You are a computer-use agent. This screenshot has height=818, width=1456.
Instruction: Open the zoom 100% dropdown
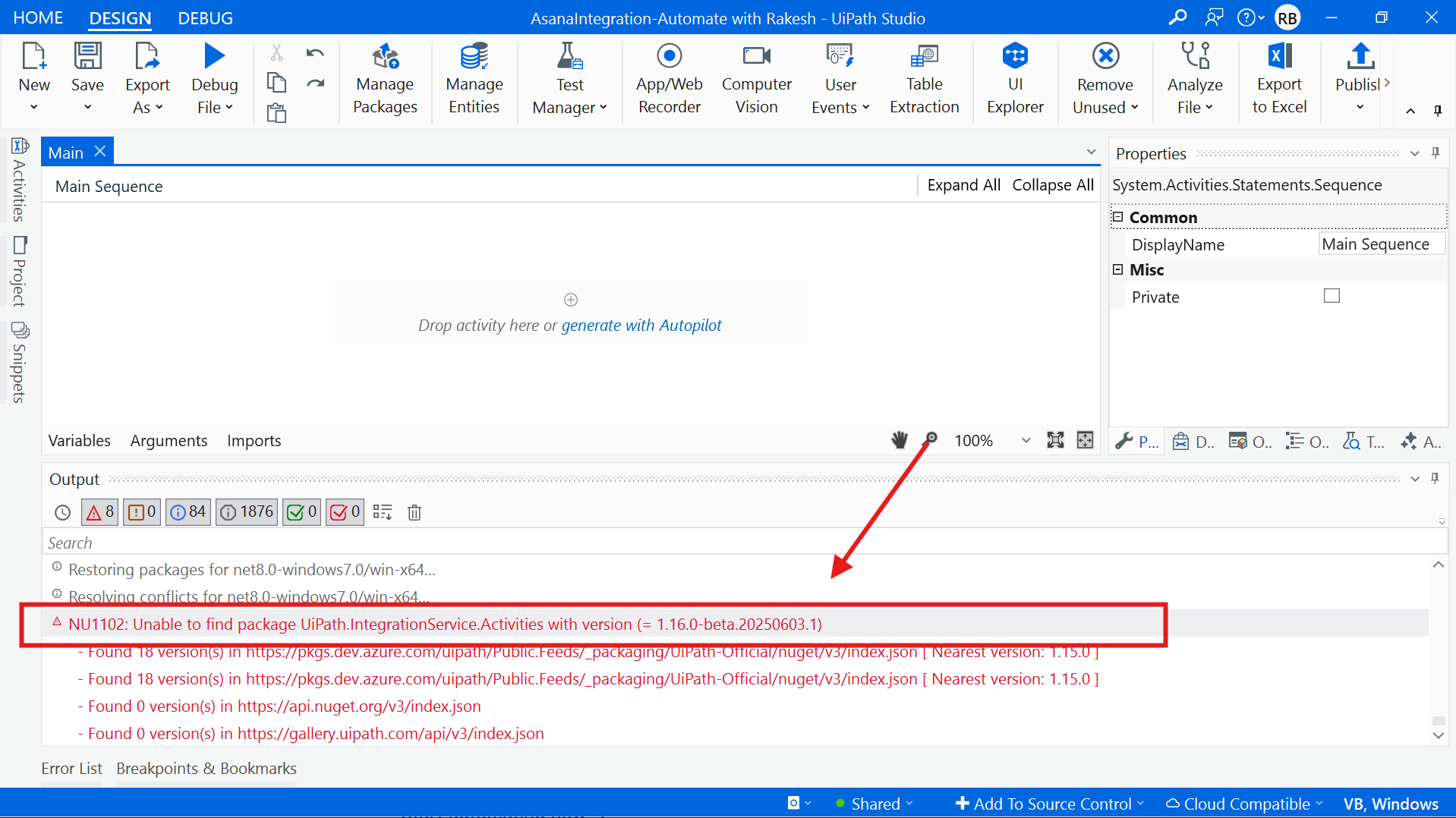[1026, 440]
